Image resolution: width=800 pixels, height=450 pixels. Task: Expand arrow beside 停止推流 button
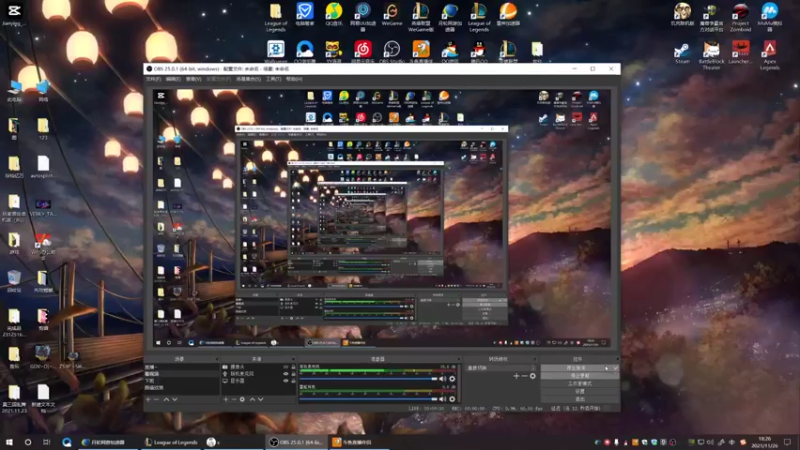(x=615, y=368)
